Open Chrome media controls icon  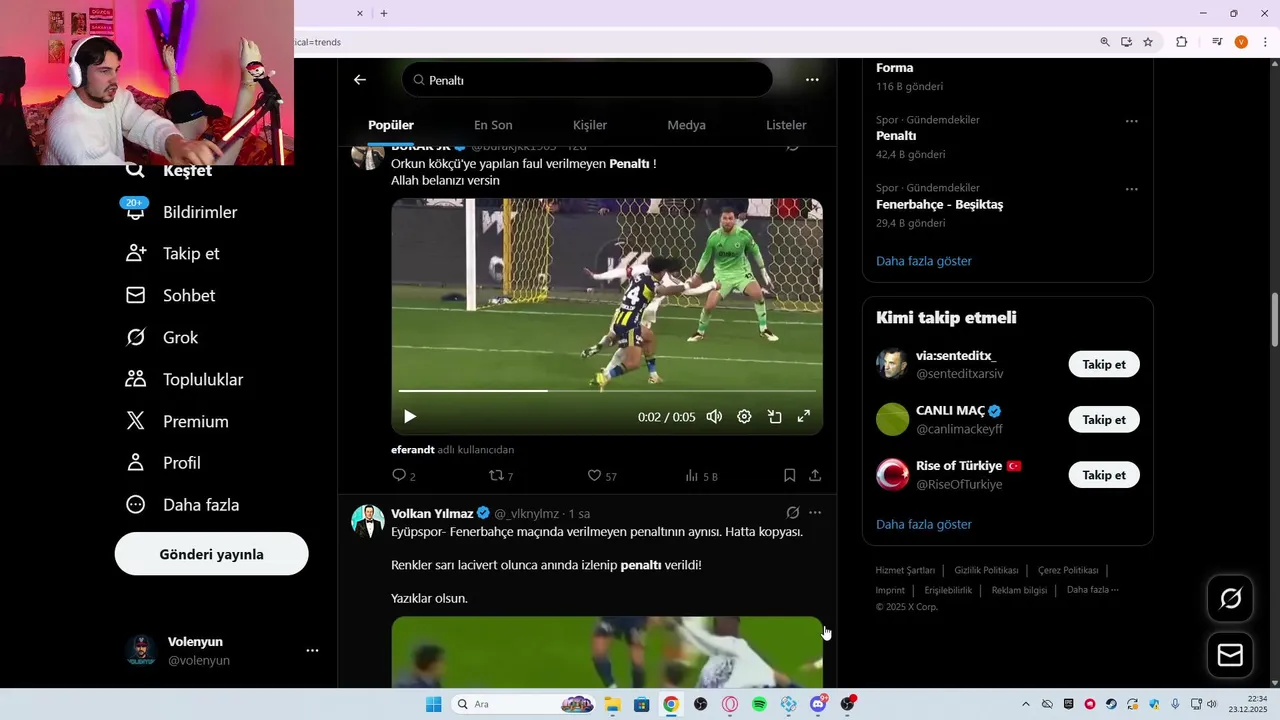(1217, 42)
